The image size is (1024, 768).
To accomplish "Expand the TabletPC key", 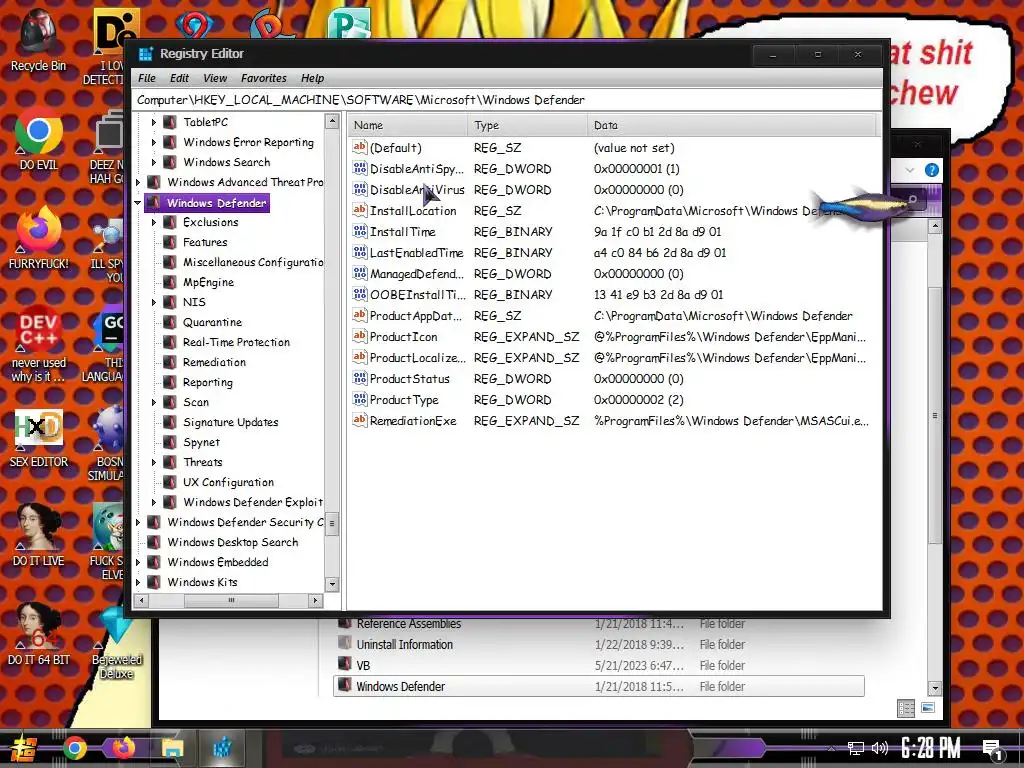I will click(153, 122).
